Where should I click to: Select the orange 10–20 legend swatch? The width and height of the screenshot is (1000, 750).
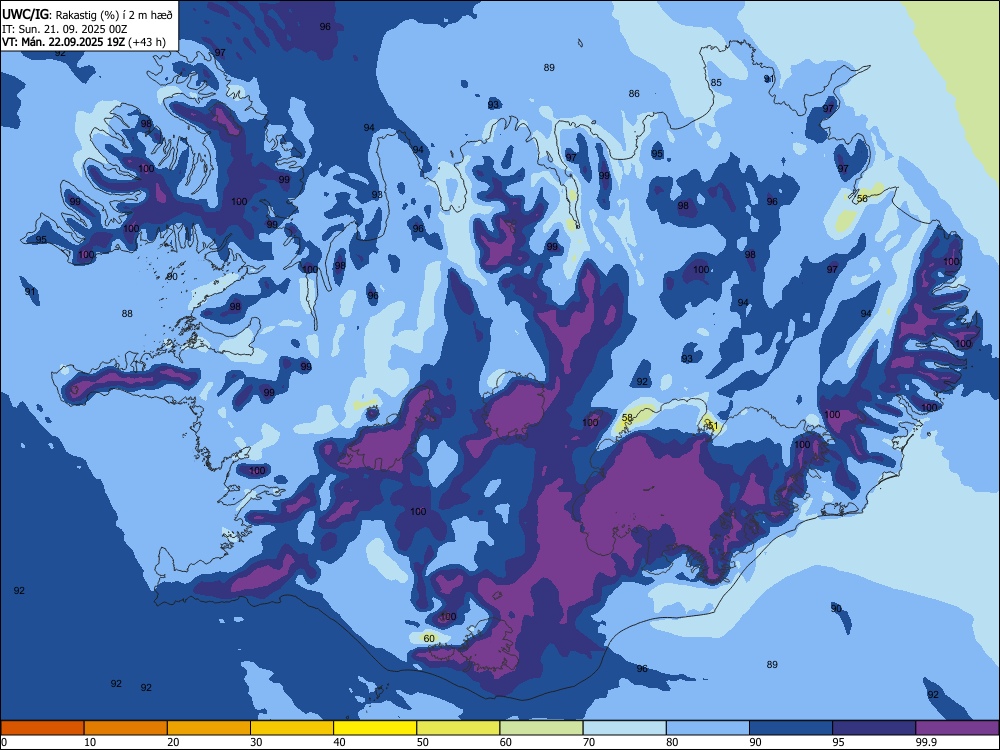126,728
